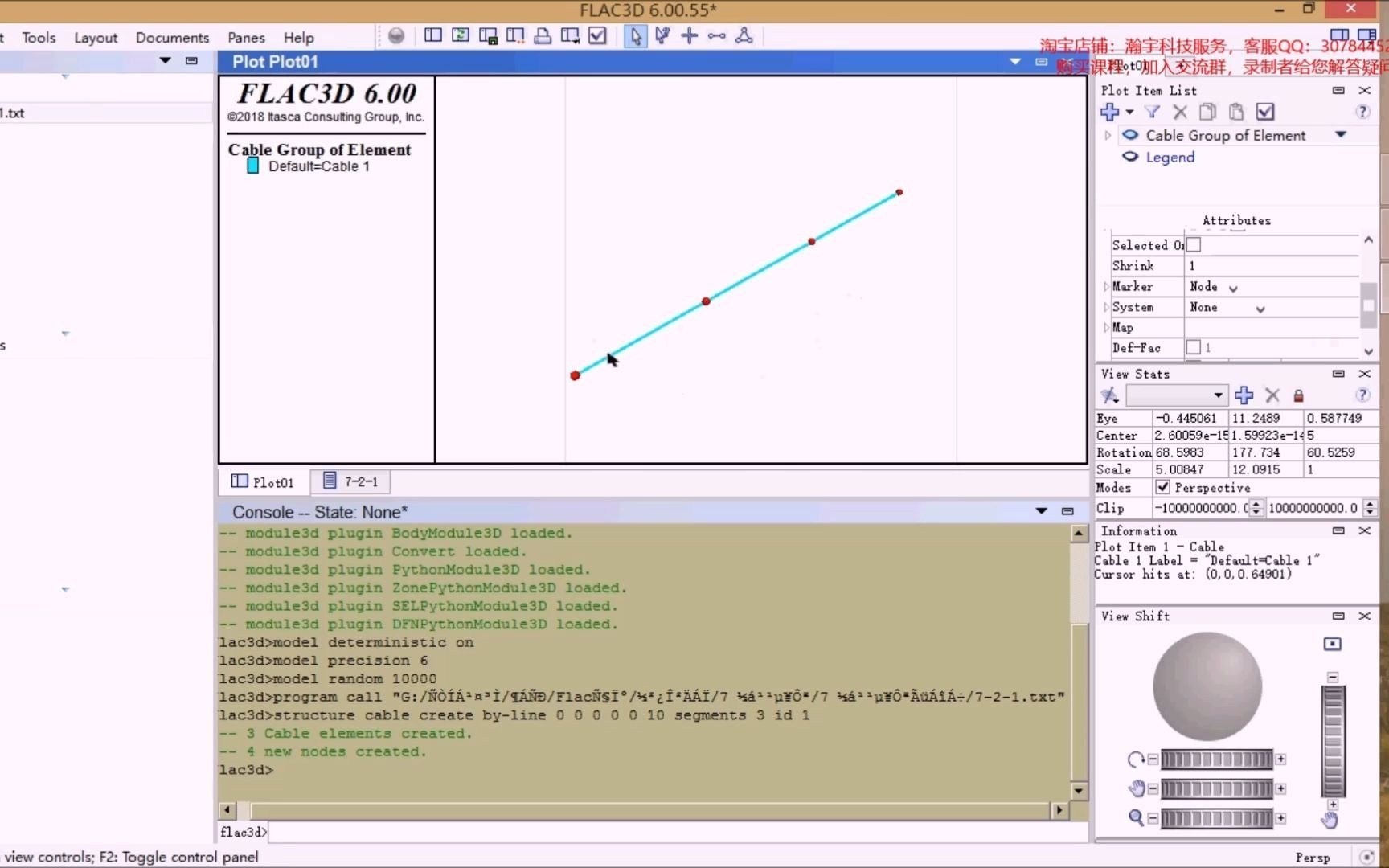Select the distance measure tool
Image resolution: width=1389 pixels, height=868 pixels.
(x=717, y=35)
